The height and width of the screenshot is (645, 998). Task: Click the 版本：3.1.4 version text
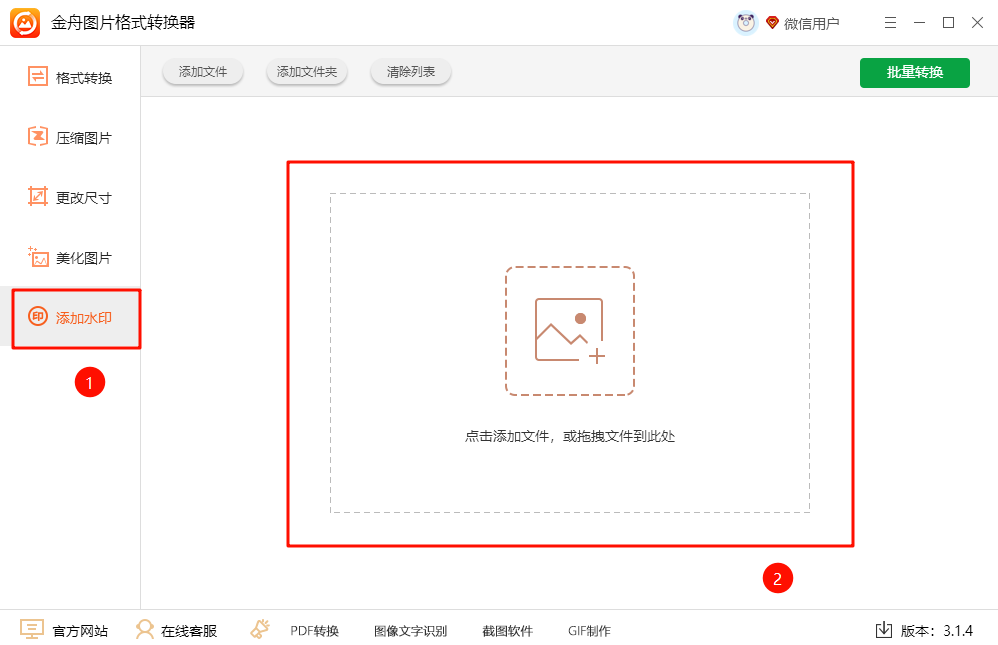pyautogui.click(x=936, y=631)
